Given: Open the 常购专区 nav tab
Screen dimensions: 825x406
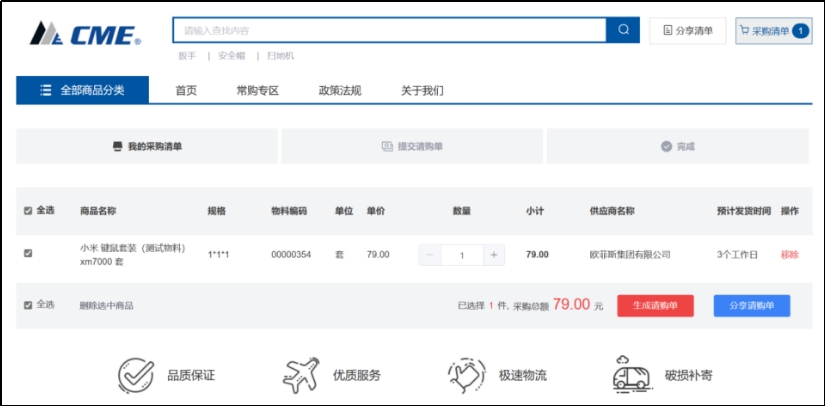Looking at the screenshot, I should [257, 91].
